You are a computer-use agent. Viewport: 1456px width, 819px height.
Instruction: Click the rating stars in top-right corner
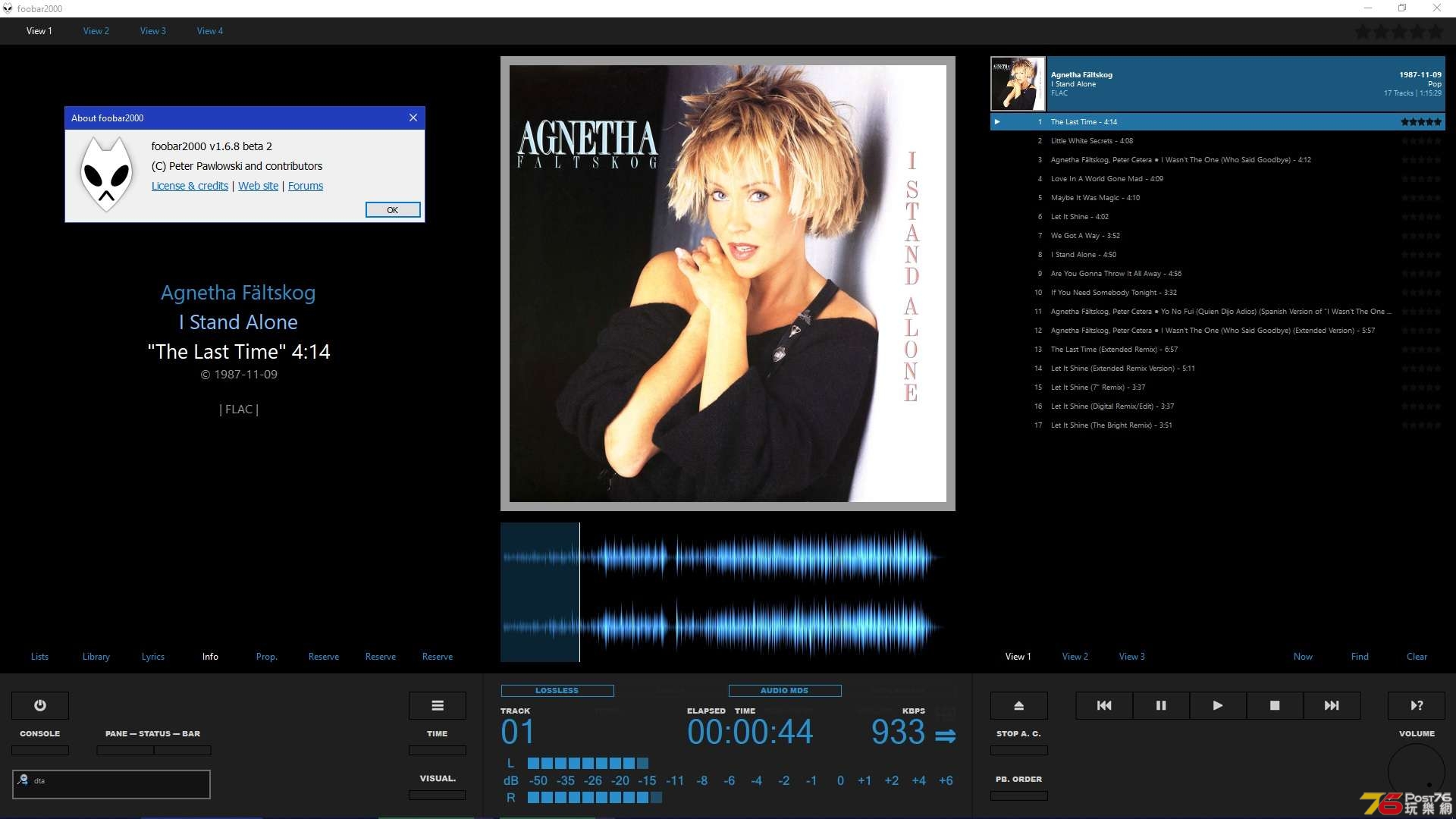point(1399,32)
